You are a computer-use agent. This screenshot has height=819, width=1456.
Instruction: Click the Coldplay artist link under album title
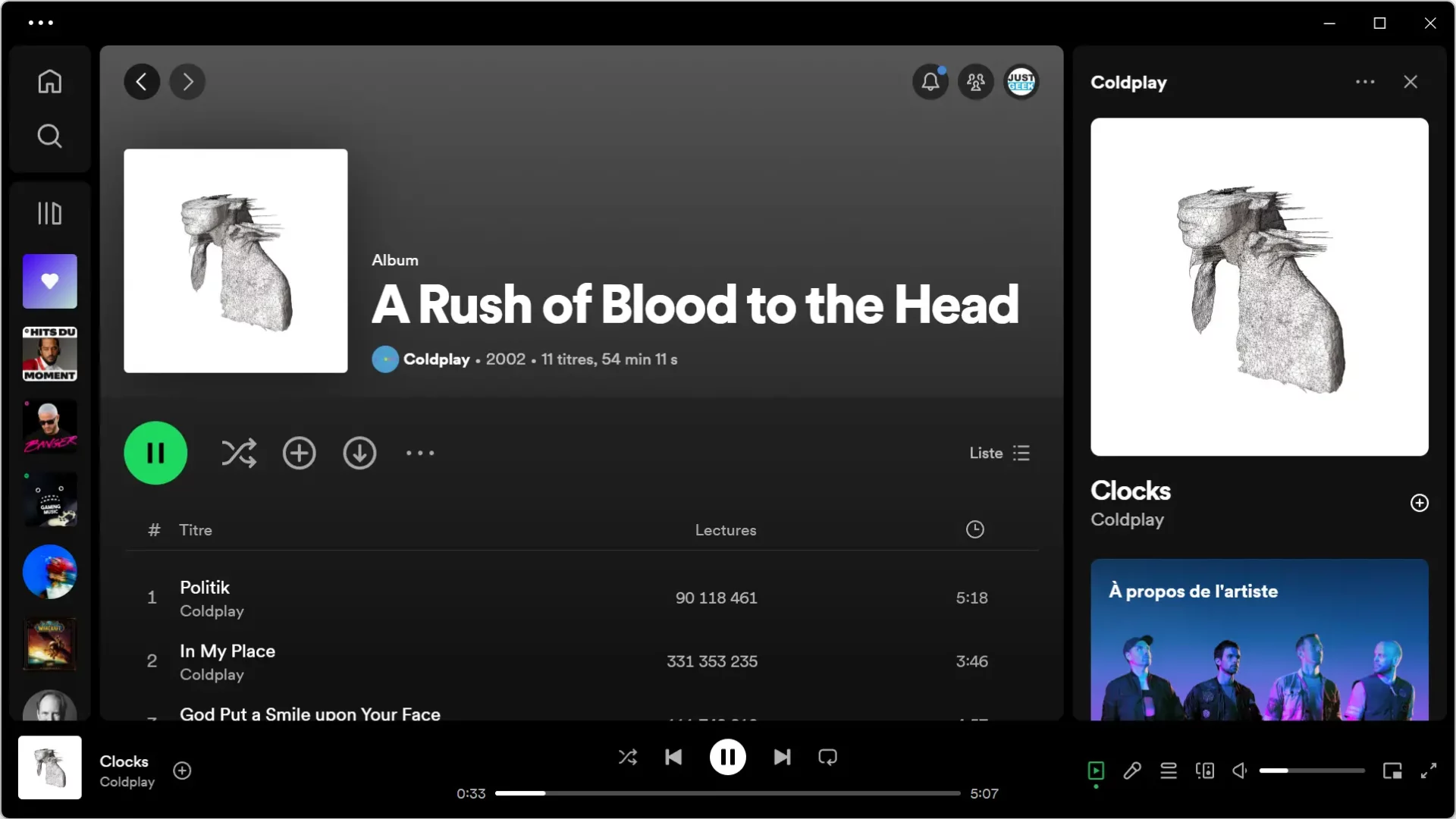coord(437,359)
